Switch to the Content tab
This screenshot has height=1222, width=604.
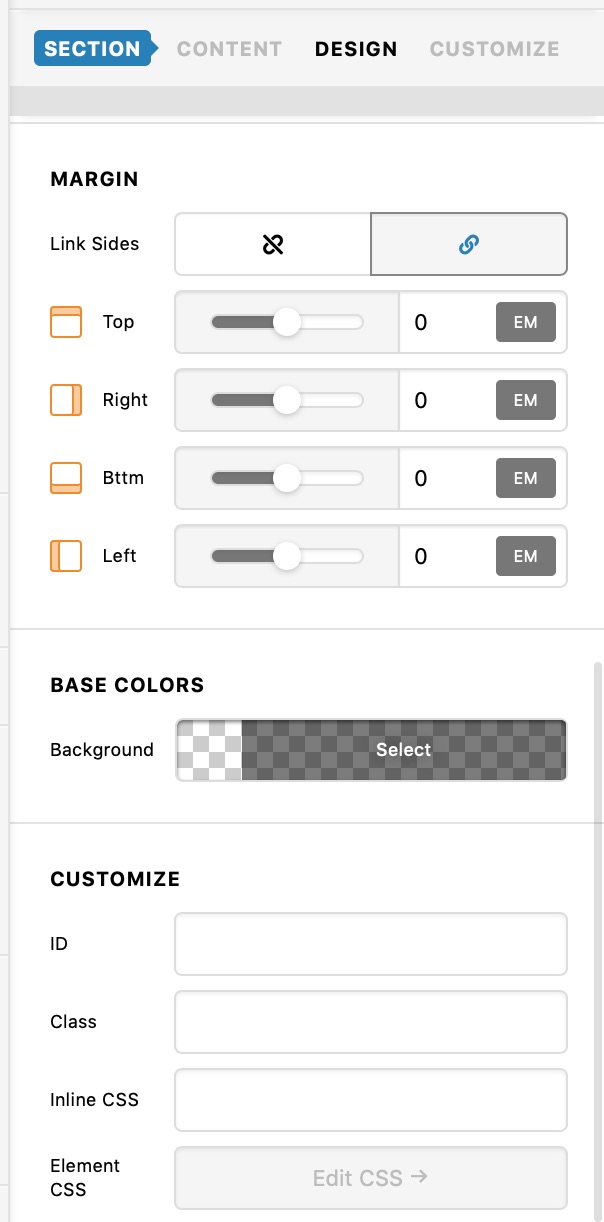point(230,49)
